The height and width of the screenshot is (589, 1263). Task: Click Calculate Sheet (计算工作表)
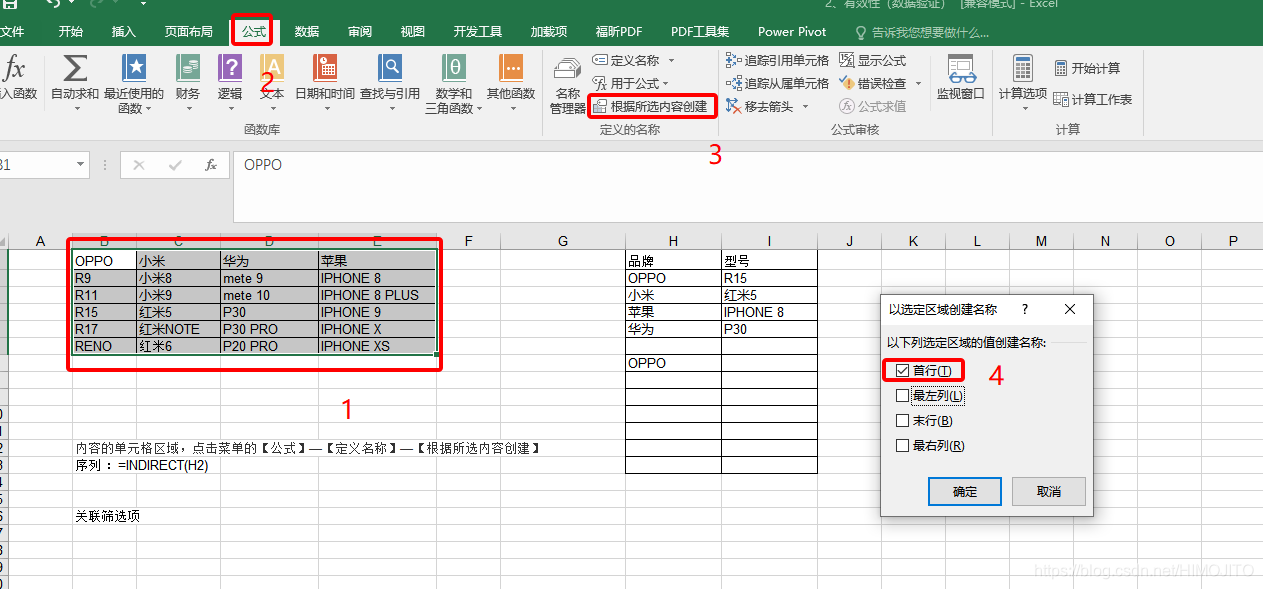click(1093, 99)
